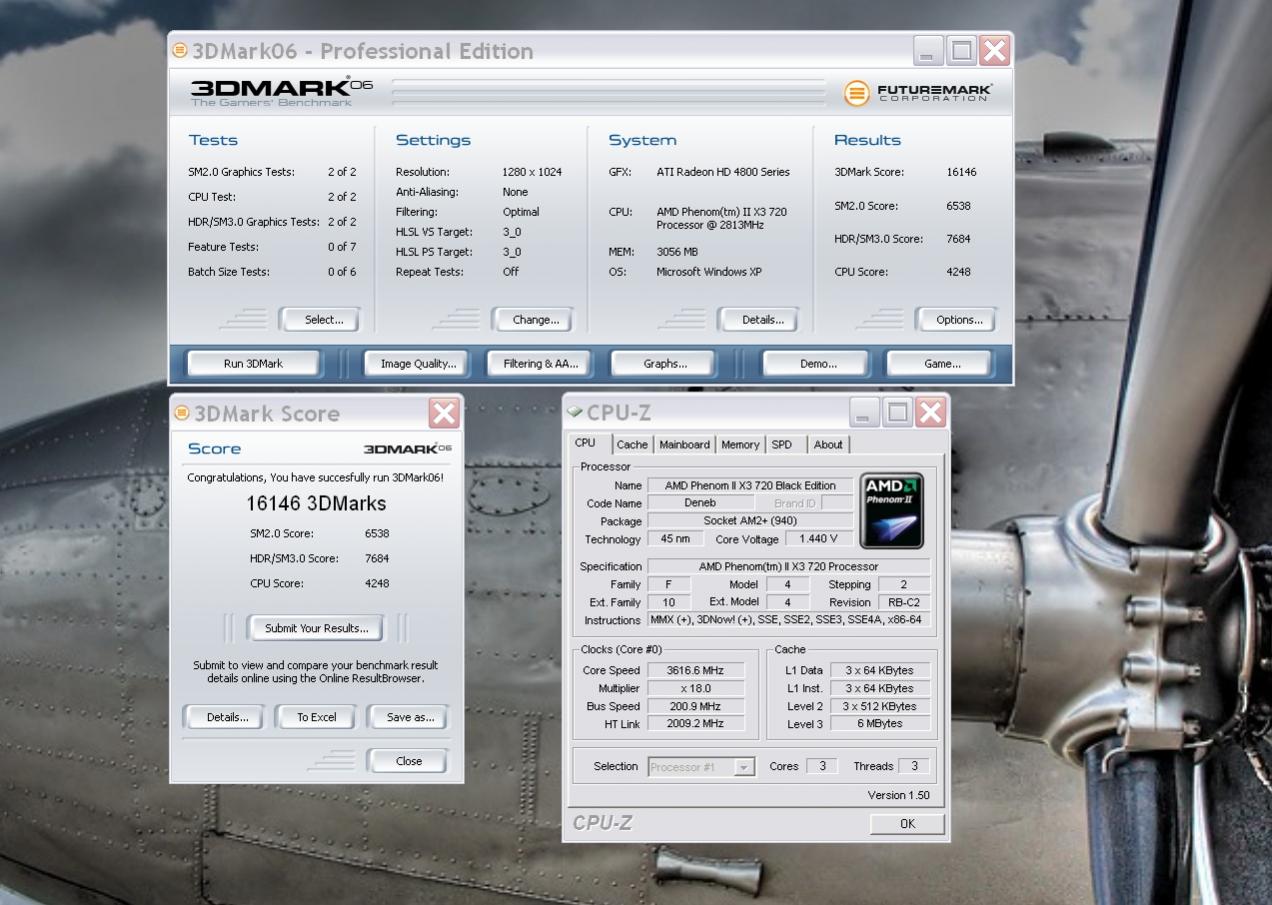The image size is (1272, 905).
Task: Open the Image Quality tool
Action: (x=418, y=364)
